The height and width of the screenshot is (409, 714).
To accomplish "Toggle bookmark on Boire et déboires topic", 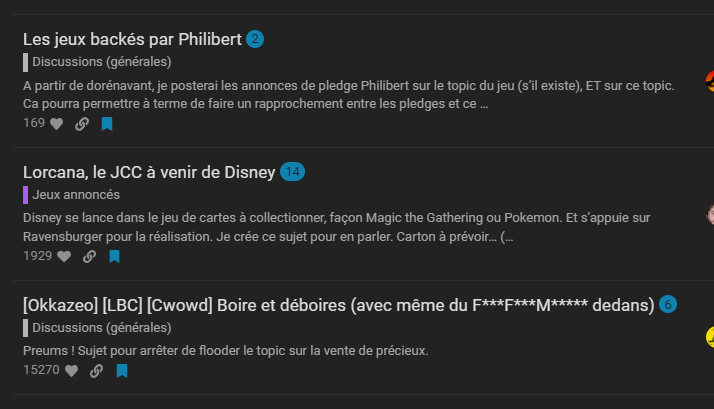I will pos(122,371).
